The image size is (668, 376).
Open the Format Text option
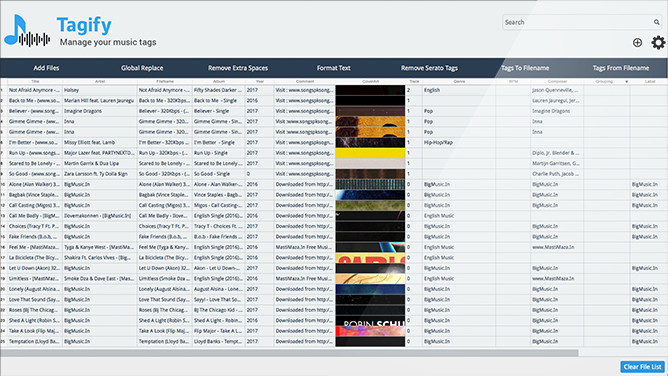click(334, 68)
